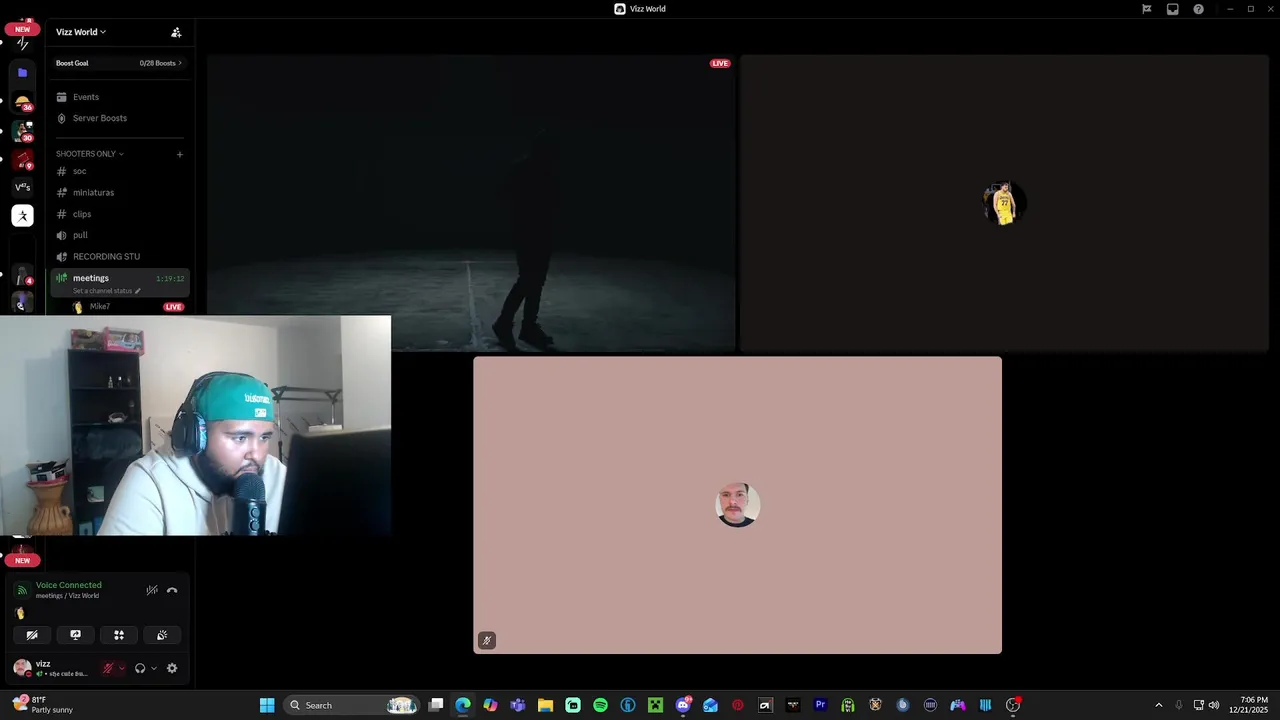
Task: Create channel with SHOOTERS ONLY plus icon
Action: click(180, 154)
